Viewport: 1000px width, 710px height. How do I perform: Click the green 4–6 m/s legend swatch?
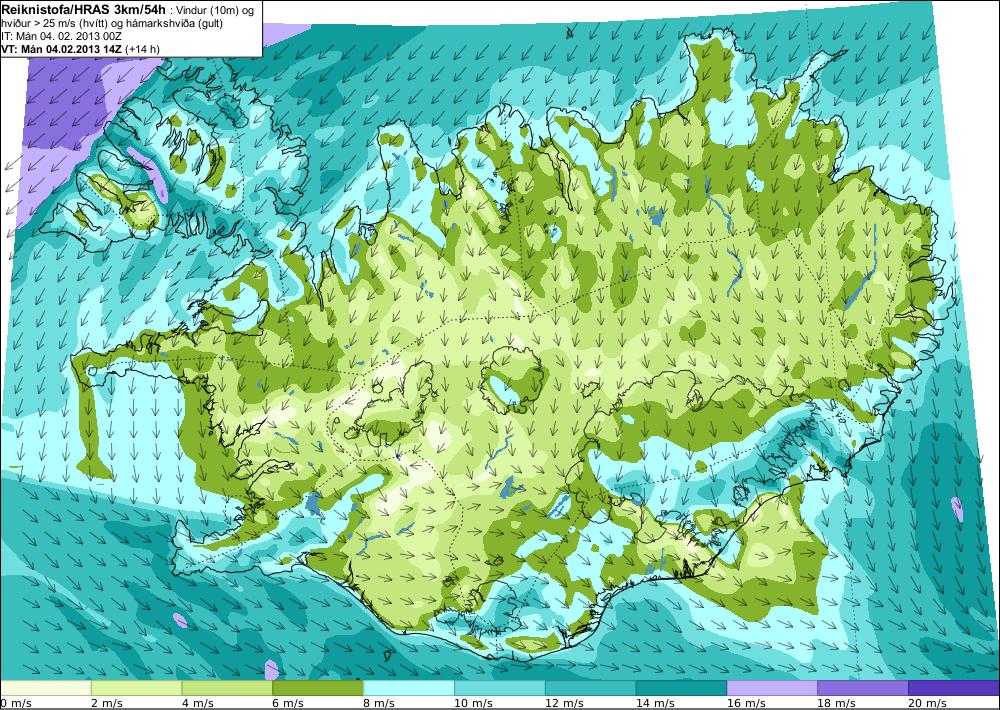pos(227,688)
